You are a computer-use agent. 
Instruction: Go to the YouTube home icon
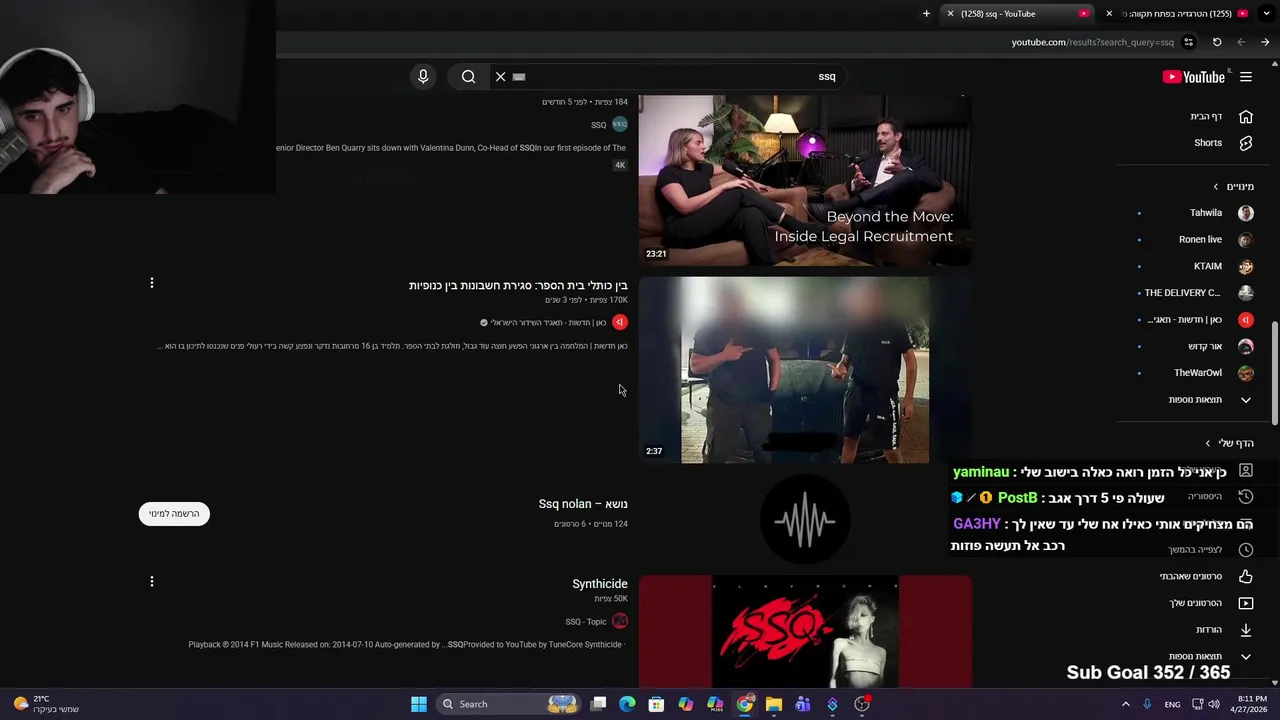point(1246,116)
